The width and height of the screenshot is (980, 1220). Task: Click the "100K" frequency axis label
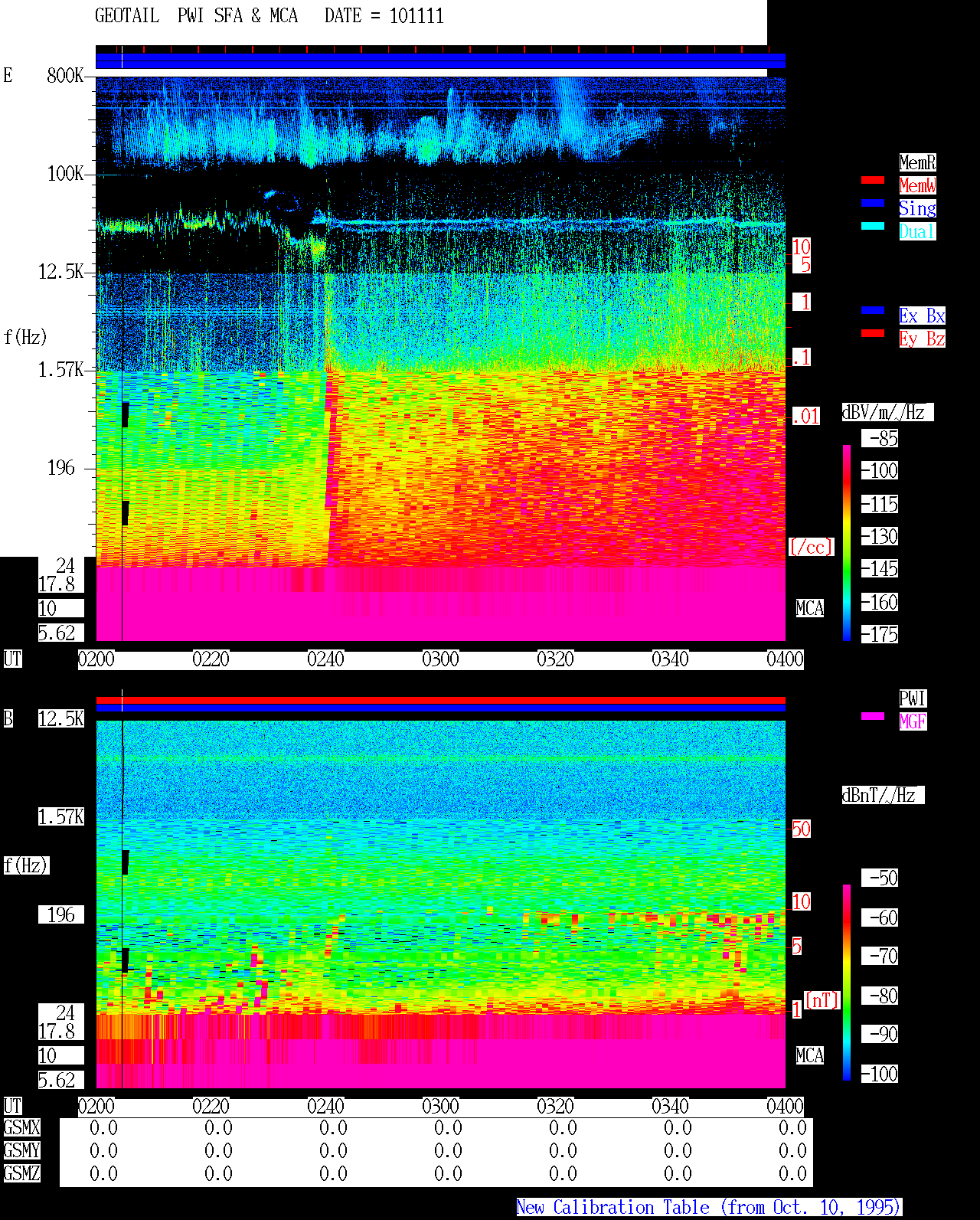tap(65, 174)
